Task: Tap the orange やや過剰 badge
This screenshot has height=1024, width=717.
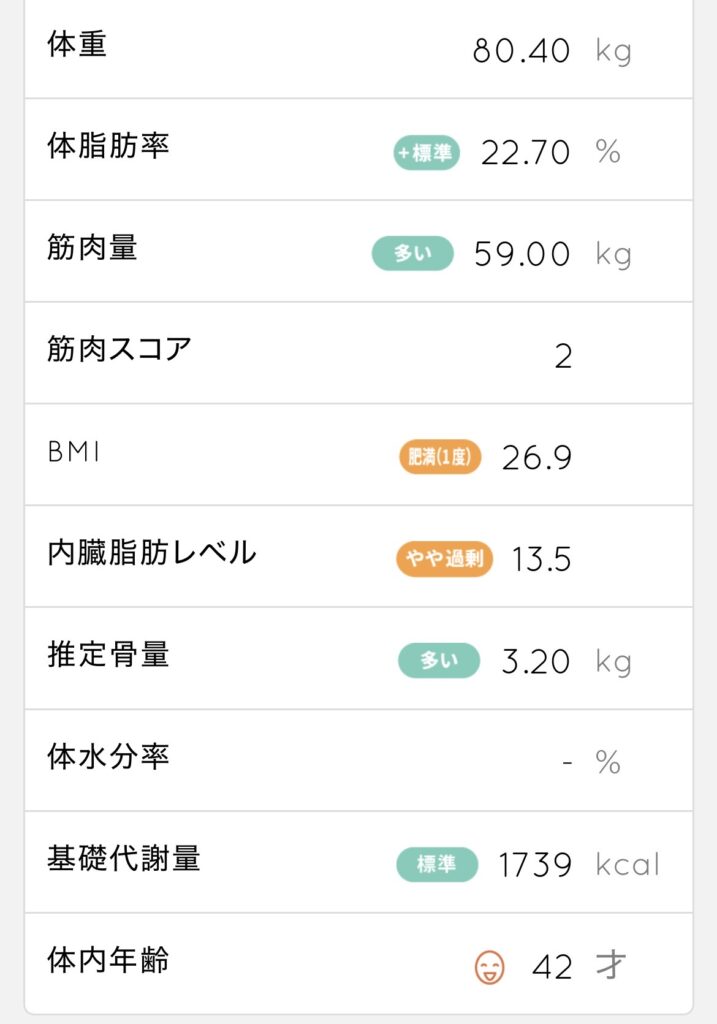Action: coord(445,559)
